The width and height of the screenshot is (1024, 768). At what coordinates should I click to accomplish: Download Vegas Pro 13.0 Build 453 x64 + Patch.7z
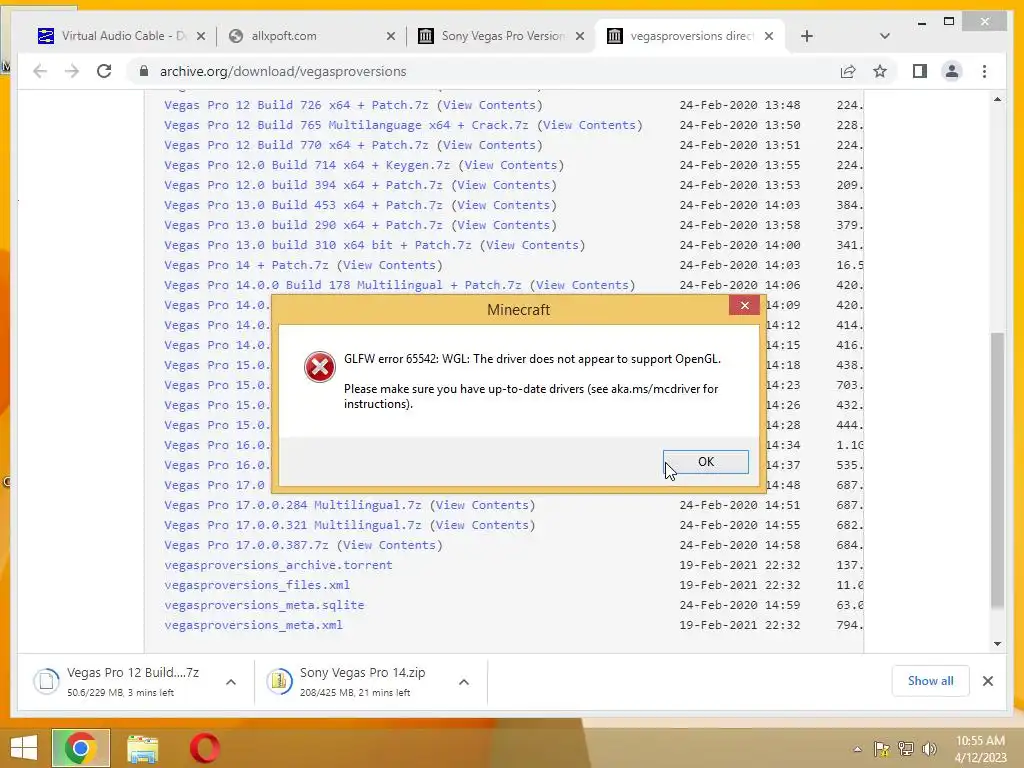pos(303,205)
